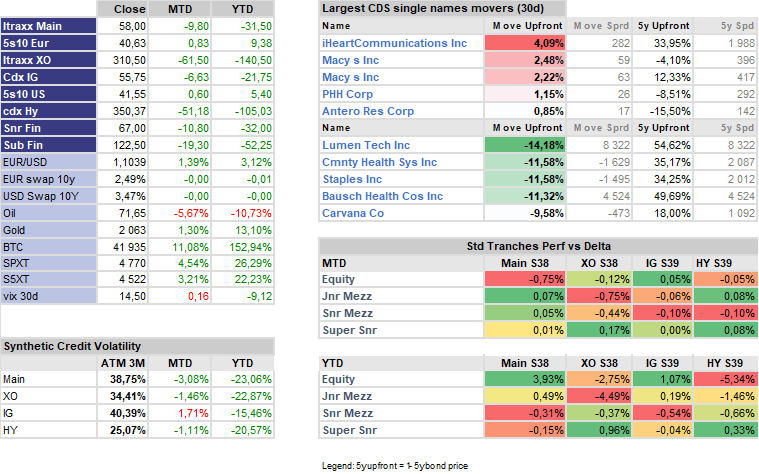The width and height of the screenshot is (759, 474).
Task: Click Bausch Health 5y Upfront 49,69%
Action: pyautogui.click(x=672, y=196)
